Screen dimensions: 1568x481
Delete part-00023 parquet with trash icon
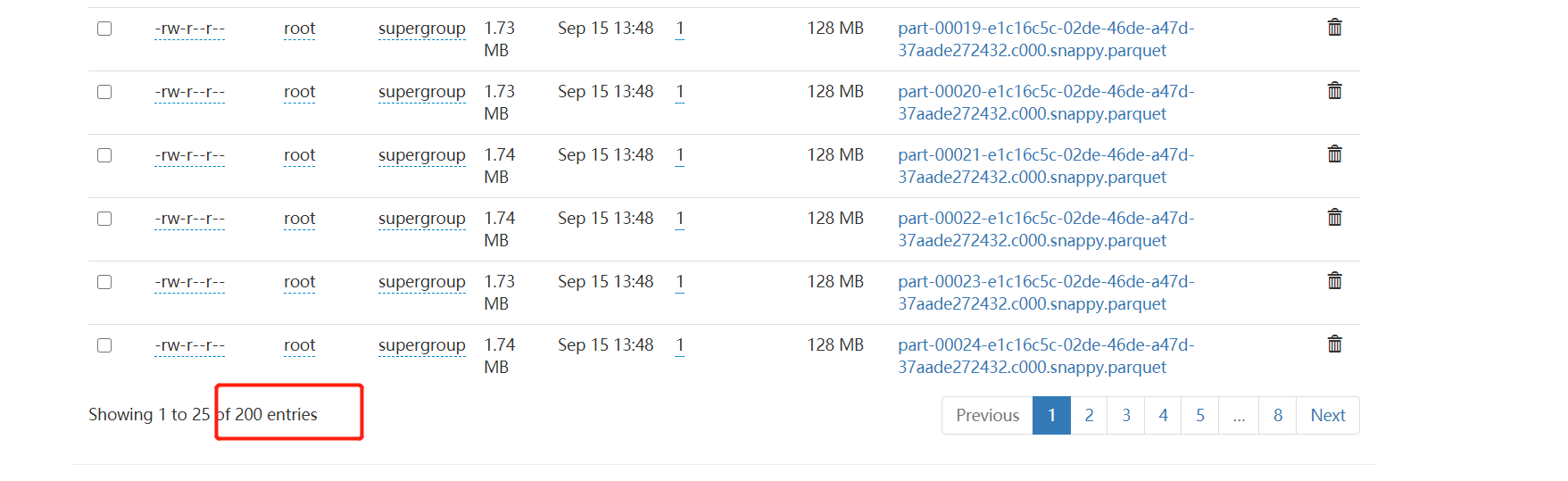tap(1334, 281)
